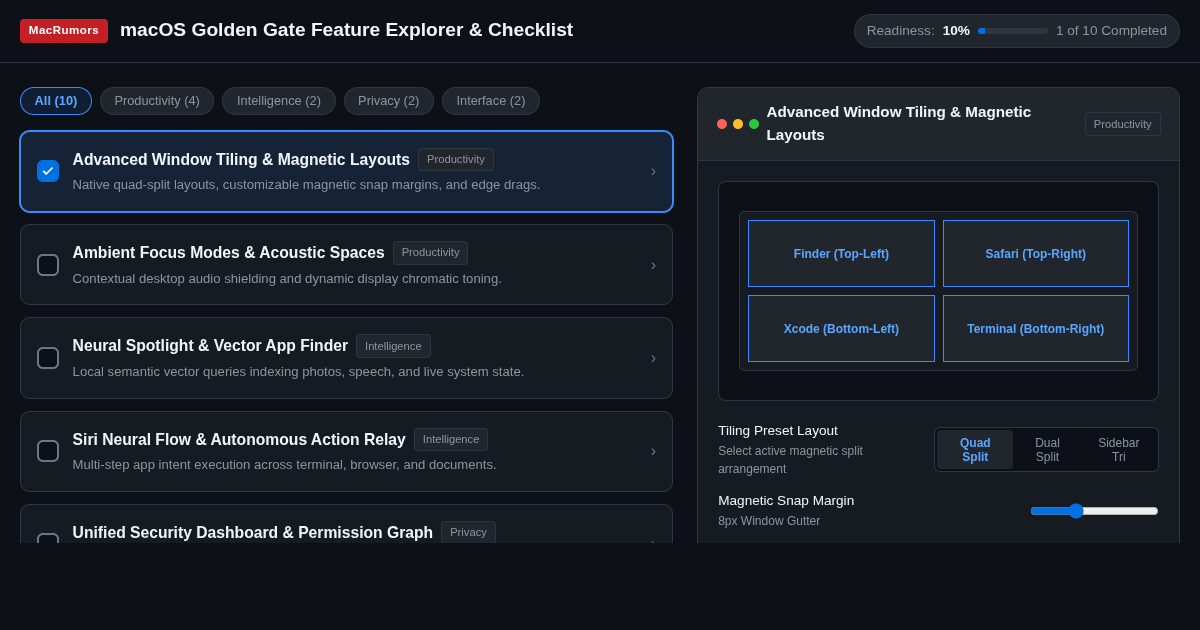
Task: Click Productivity tag on Ambient Focus card
Action: (430, 253)
